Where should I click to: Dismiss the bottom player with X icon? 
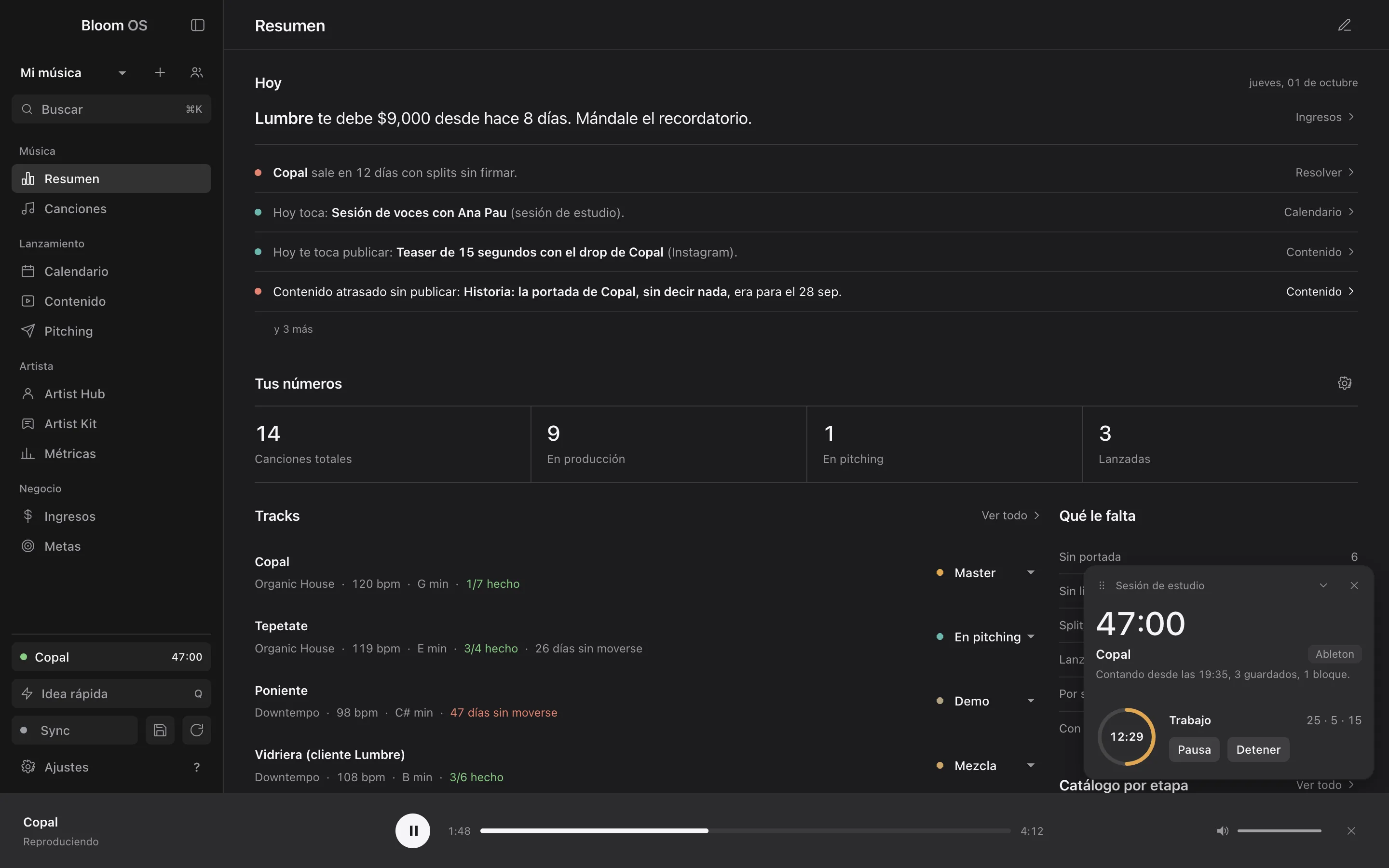click(1351, 831)
